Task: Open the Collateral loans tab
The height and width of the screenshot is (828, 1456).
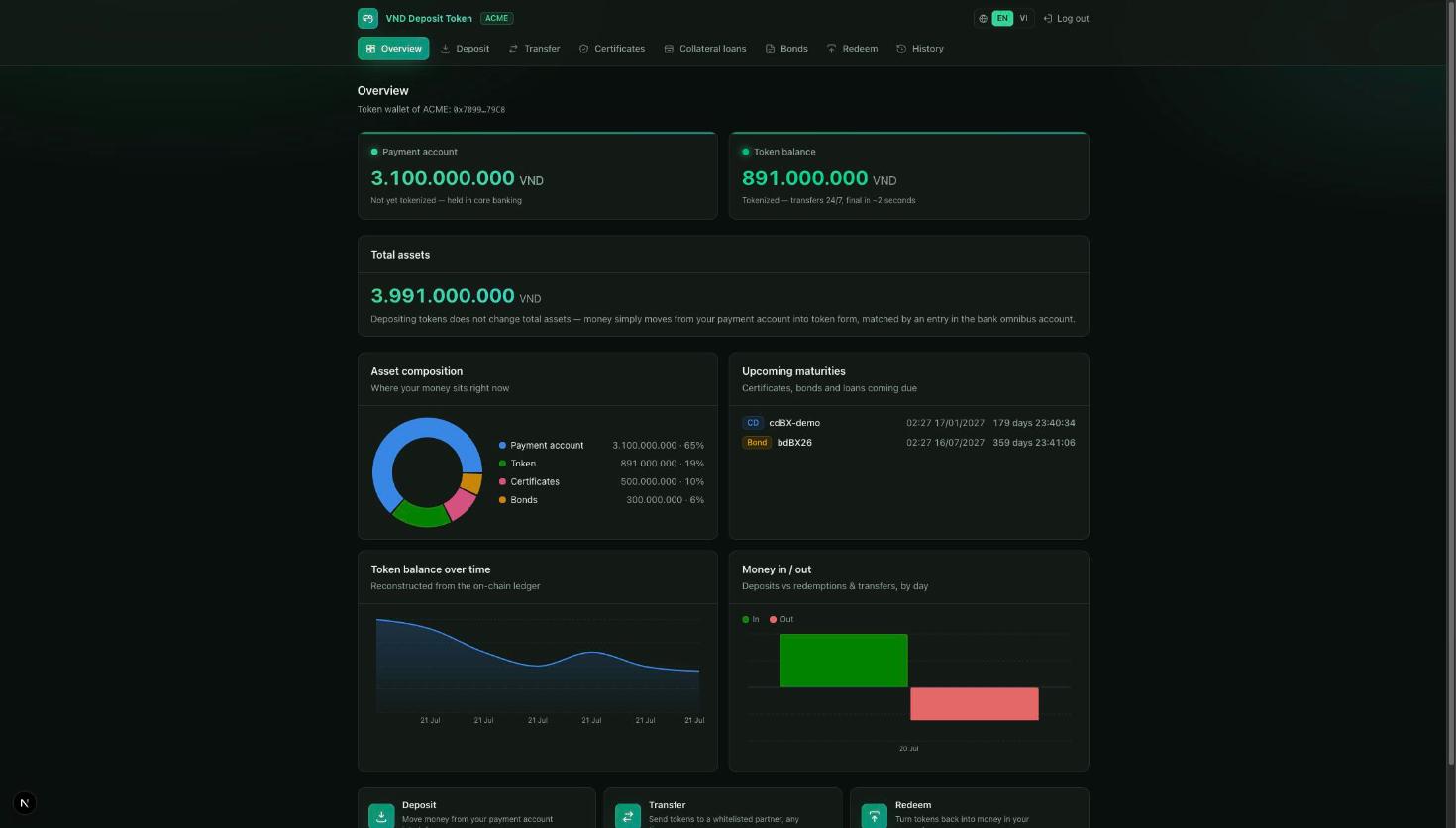Action: [x=705, y=49]
